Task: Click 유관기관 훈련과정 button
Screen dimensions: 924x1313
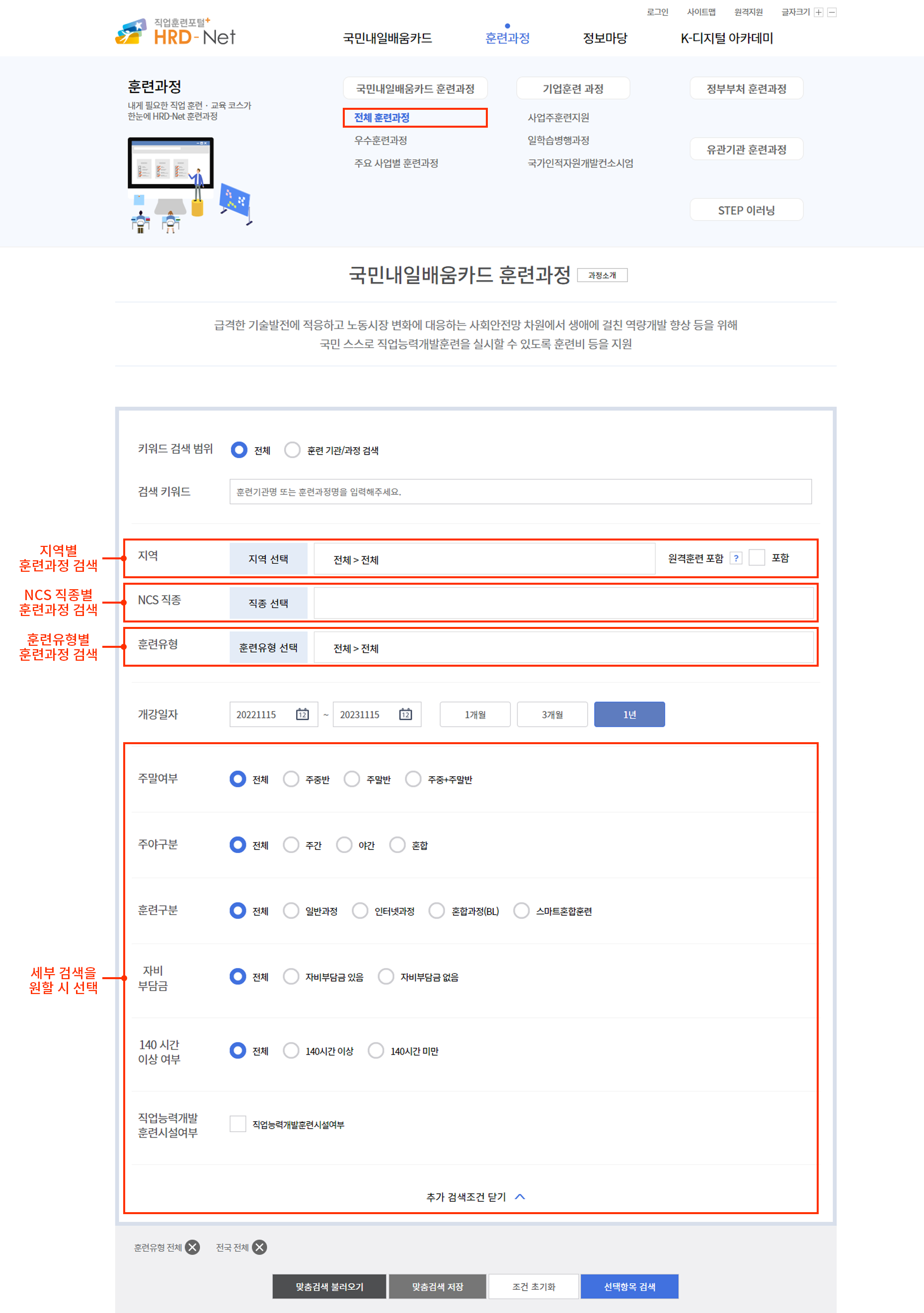Action: pos(746,149)
